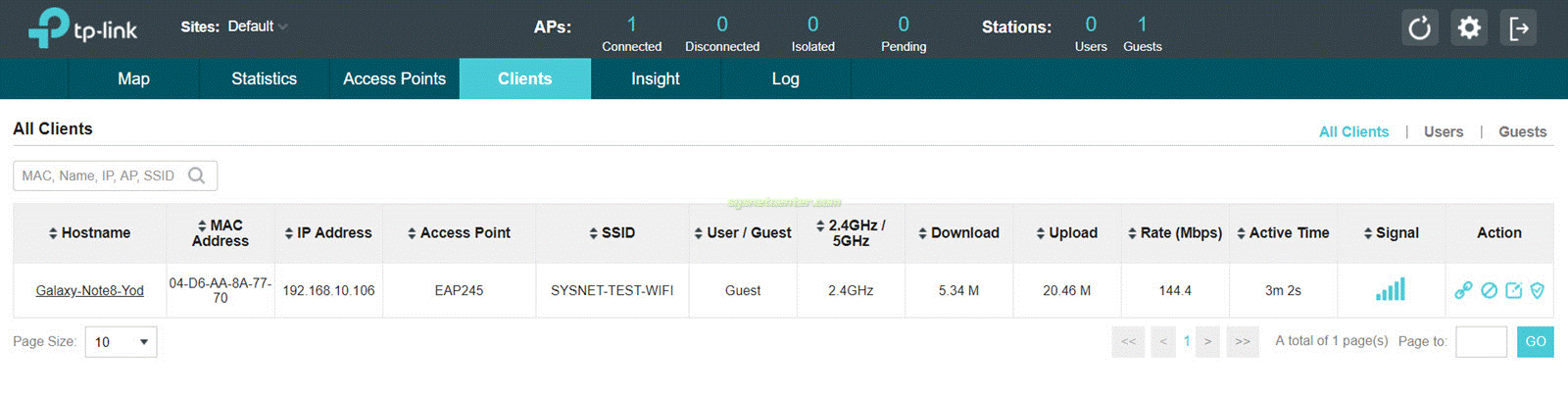Click the signal strength bars icon

1391,289
